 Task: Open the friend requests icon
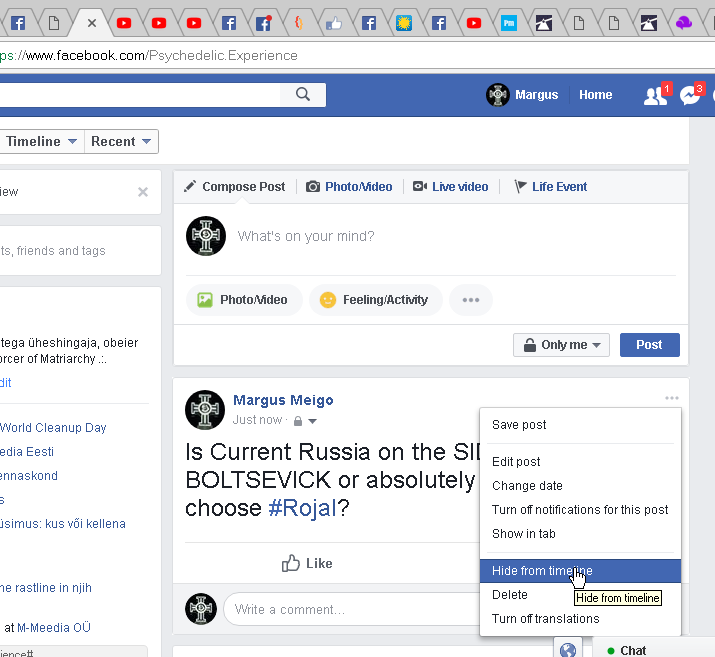655,96
